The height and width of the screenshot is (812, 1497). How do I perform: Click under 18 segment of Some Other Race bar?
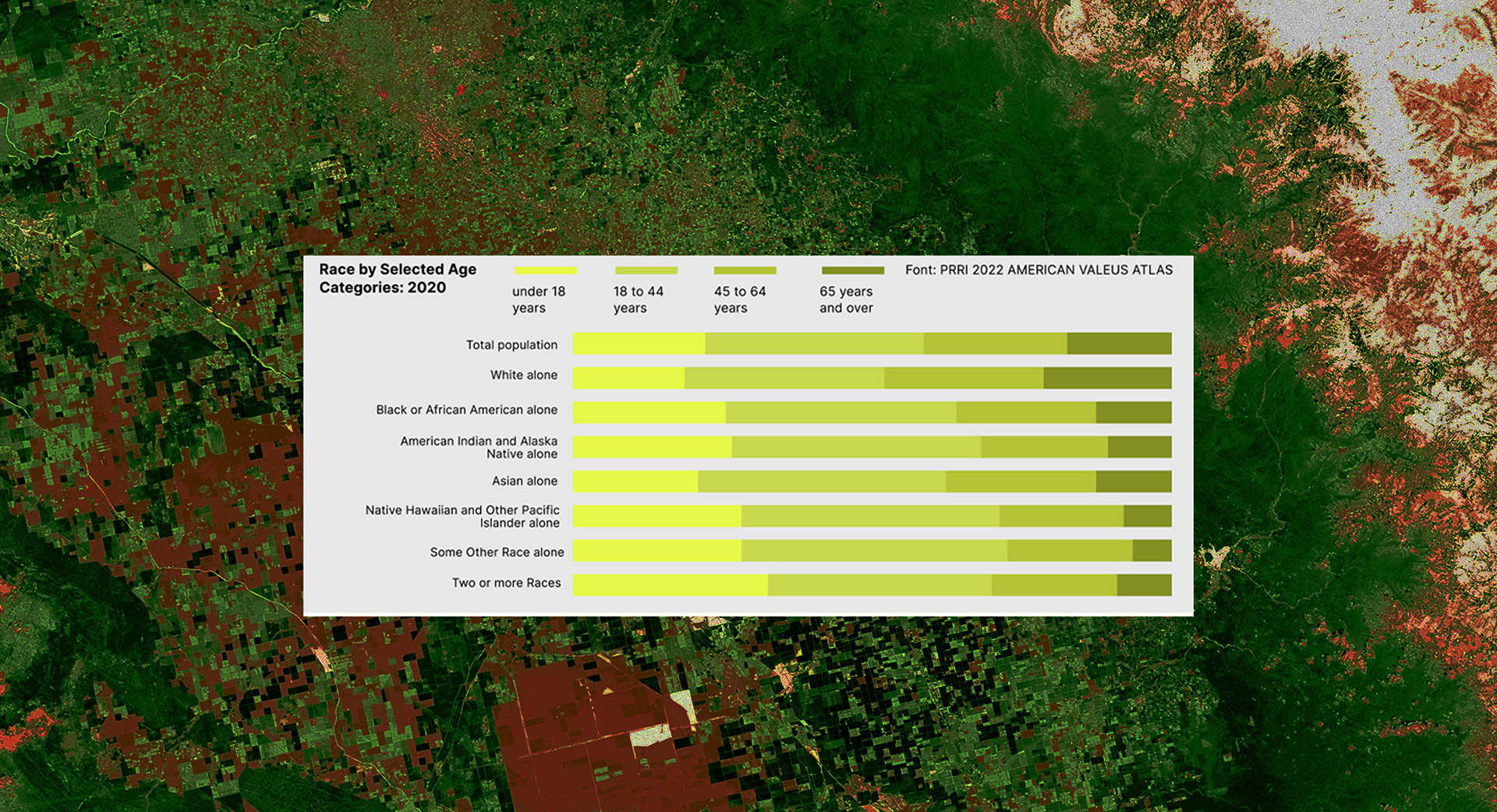(x=657, y=550)
